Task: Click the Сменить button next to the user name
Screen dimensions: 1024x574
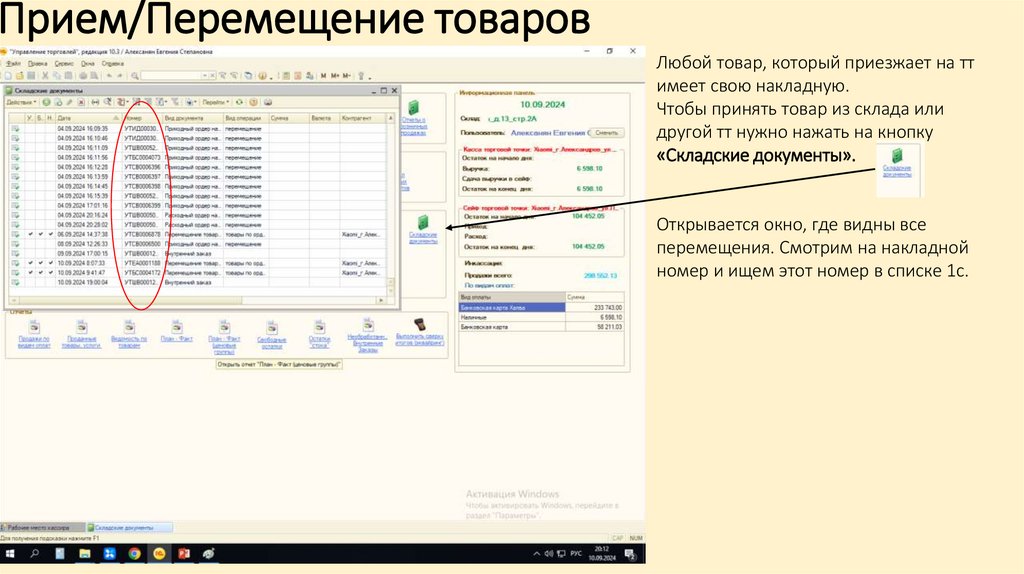Action: pyautogui.click(x=607, y=133)
